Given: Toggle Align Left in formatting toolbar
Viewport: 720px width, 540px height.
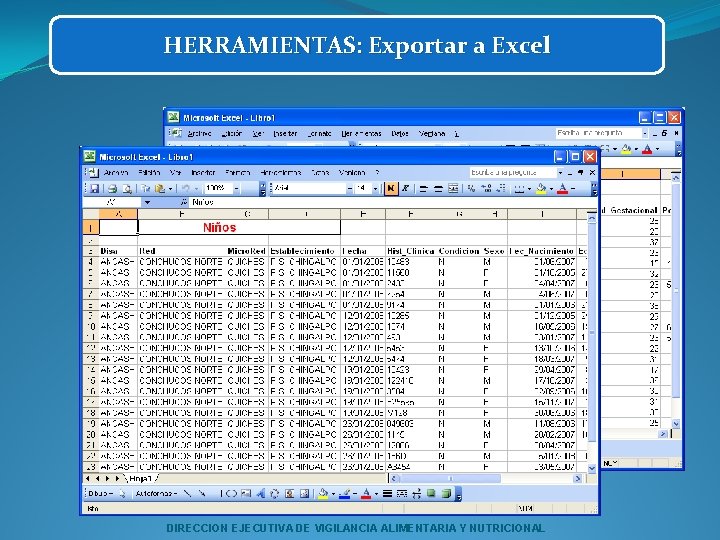Looking at the screenshot, I should (423, 188).
